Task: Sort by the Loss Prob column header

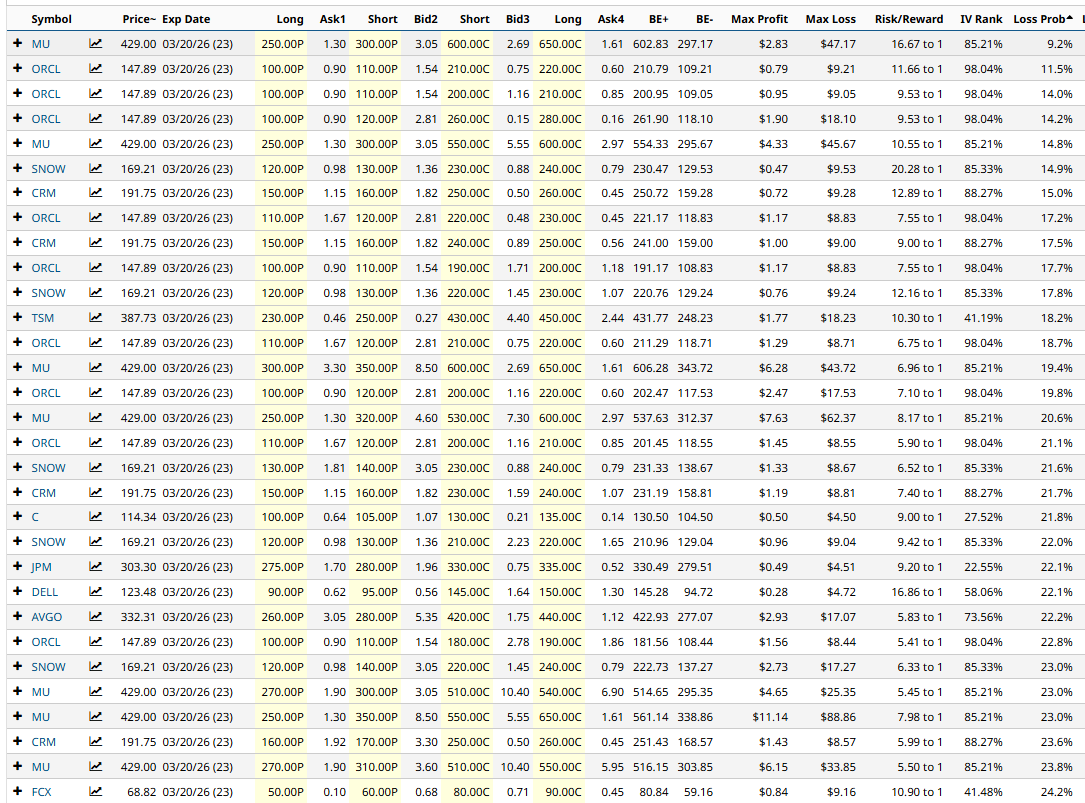Action: click(1042, 19)
